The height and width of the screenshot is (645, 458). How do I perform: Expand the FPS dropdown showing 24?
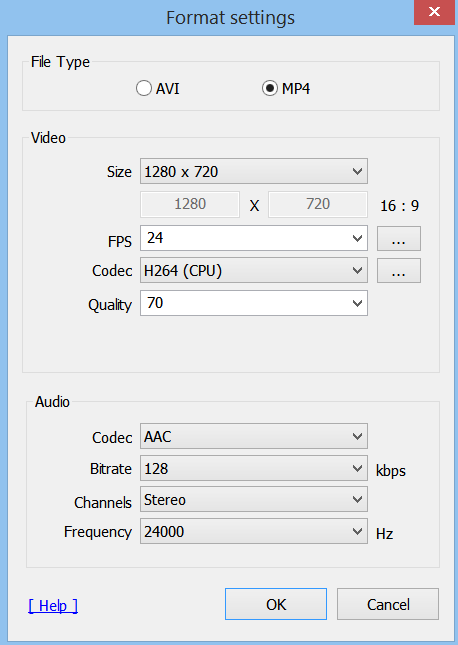point(254,238)
